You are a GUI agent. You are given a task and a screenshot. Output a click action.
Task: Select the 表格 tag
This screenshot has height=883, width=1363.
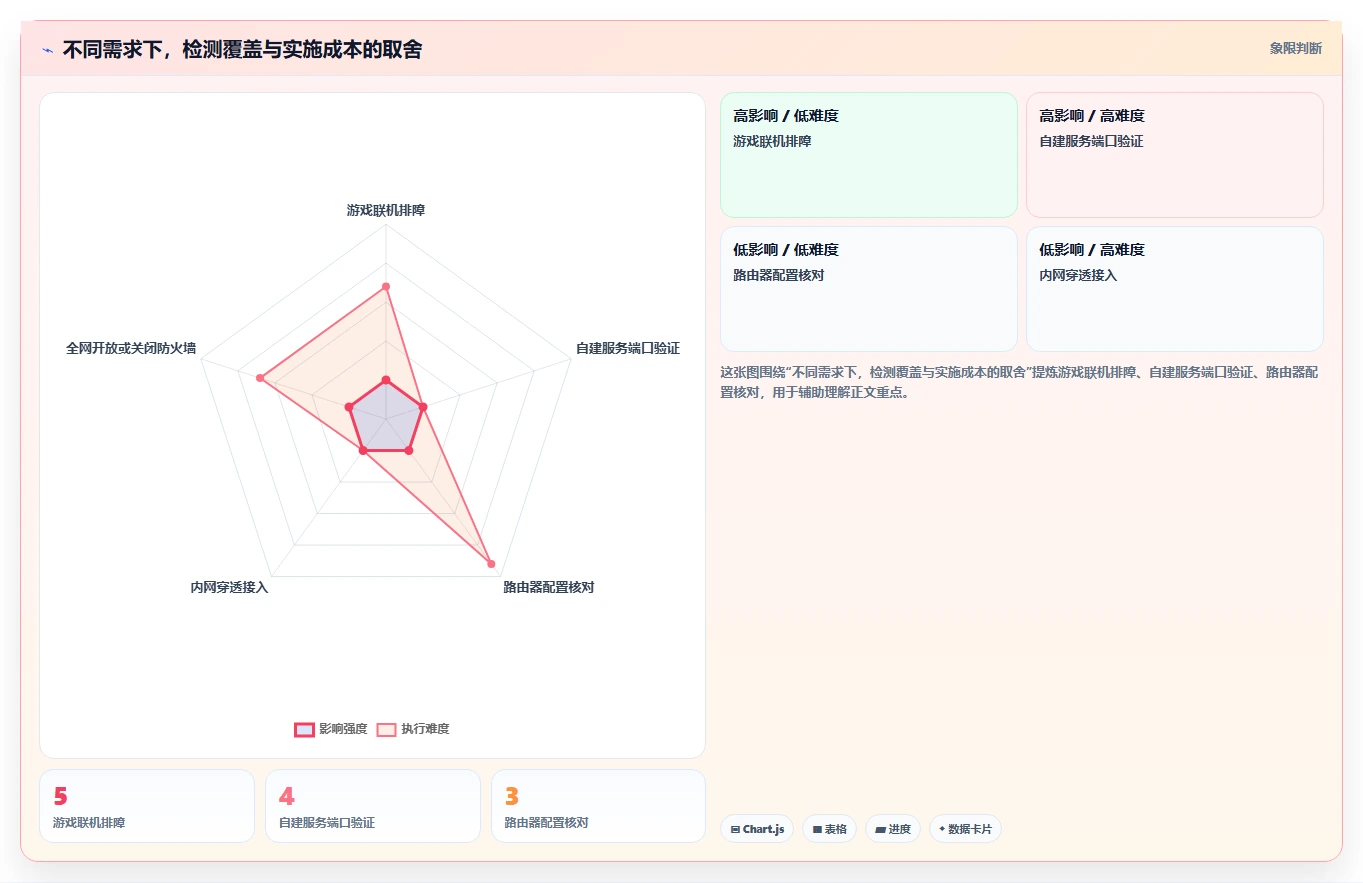[x=829, y=829]
